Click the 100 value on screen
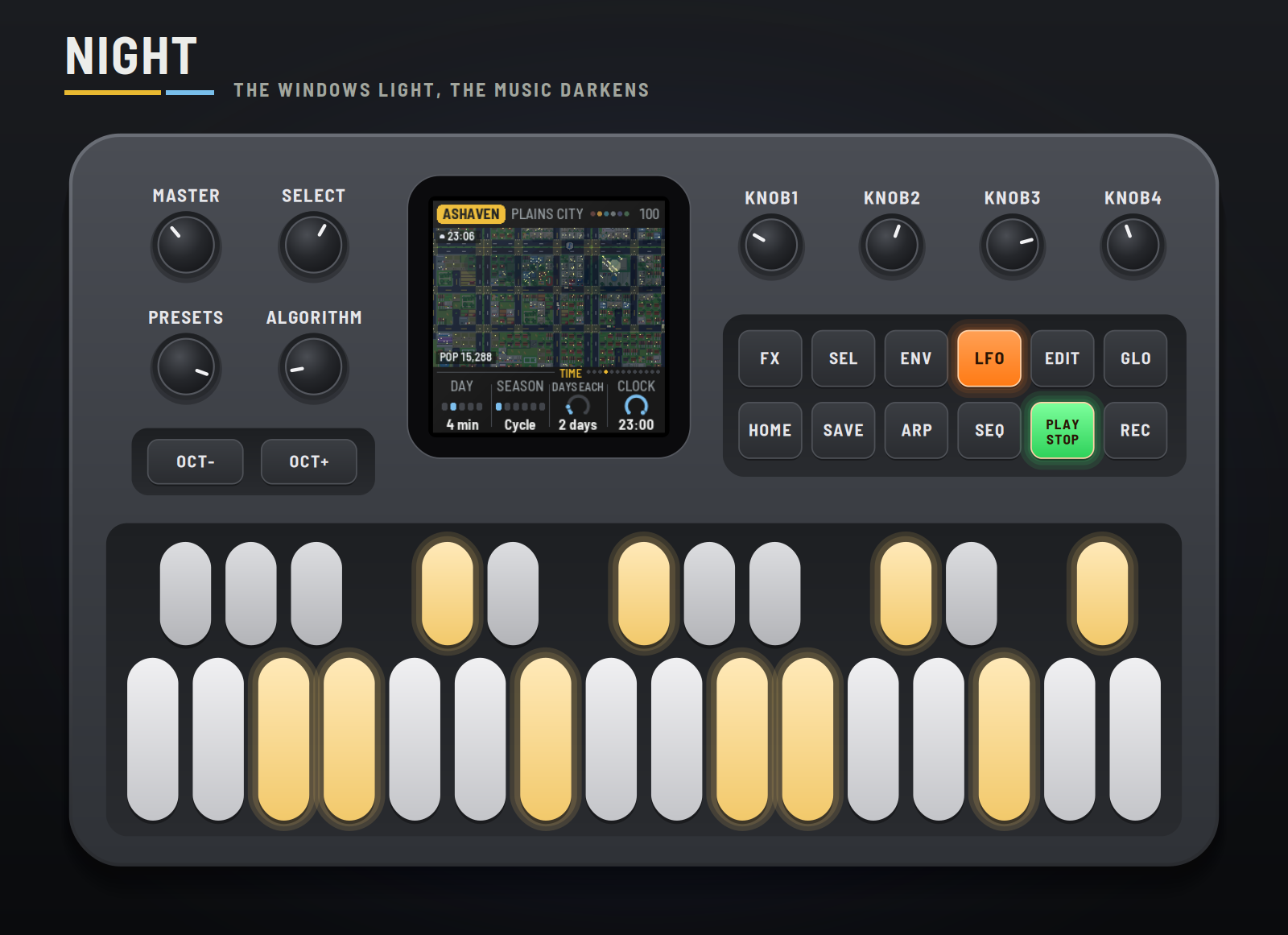The width and height of the screenshot is (1288, 935). pos(649,214)
